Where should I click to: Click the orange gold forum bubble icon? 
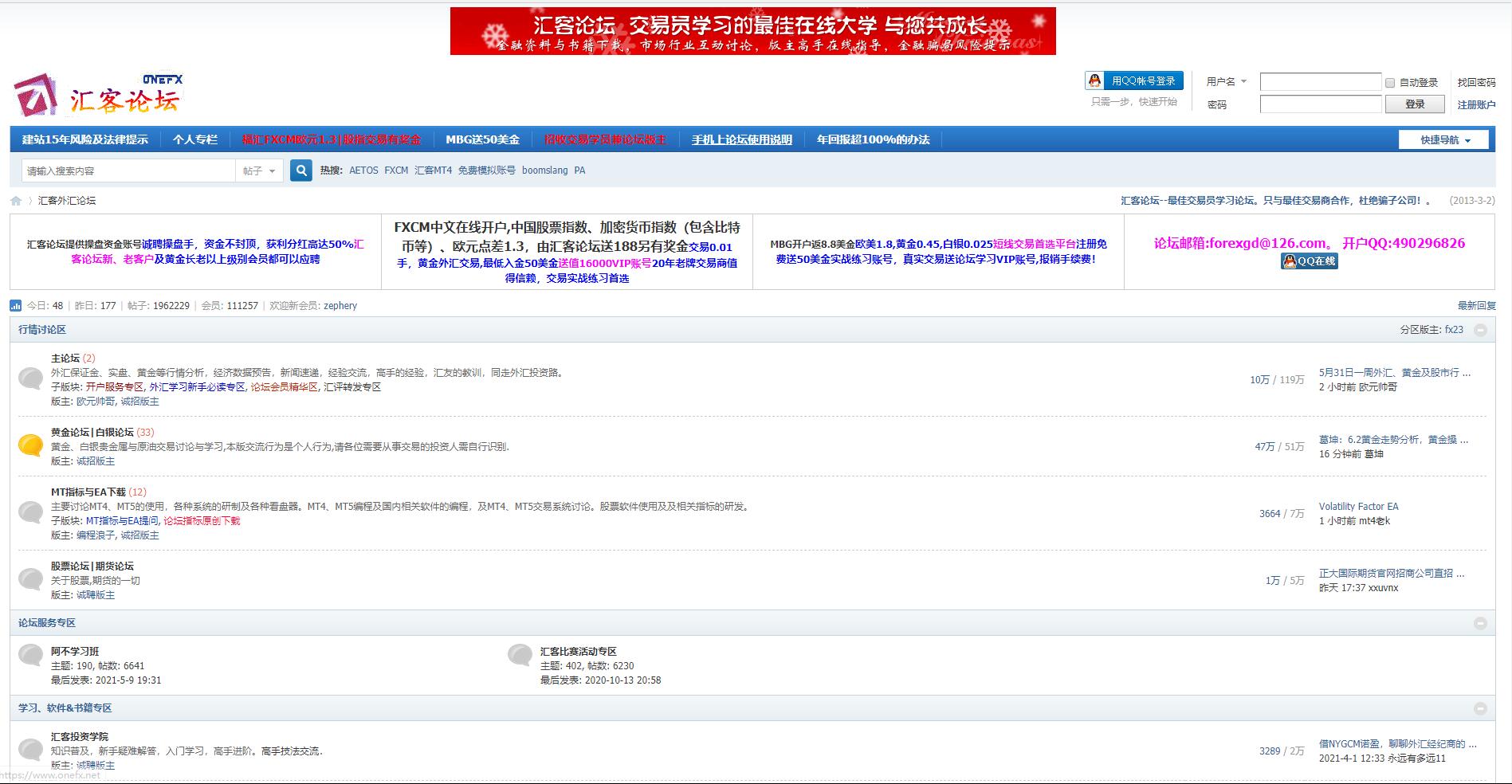pos(30,445)
